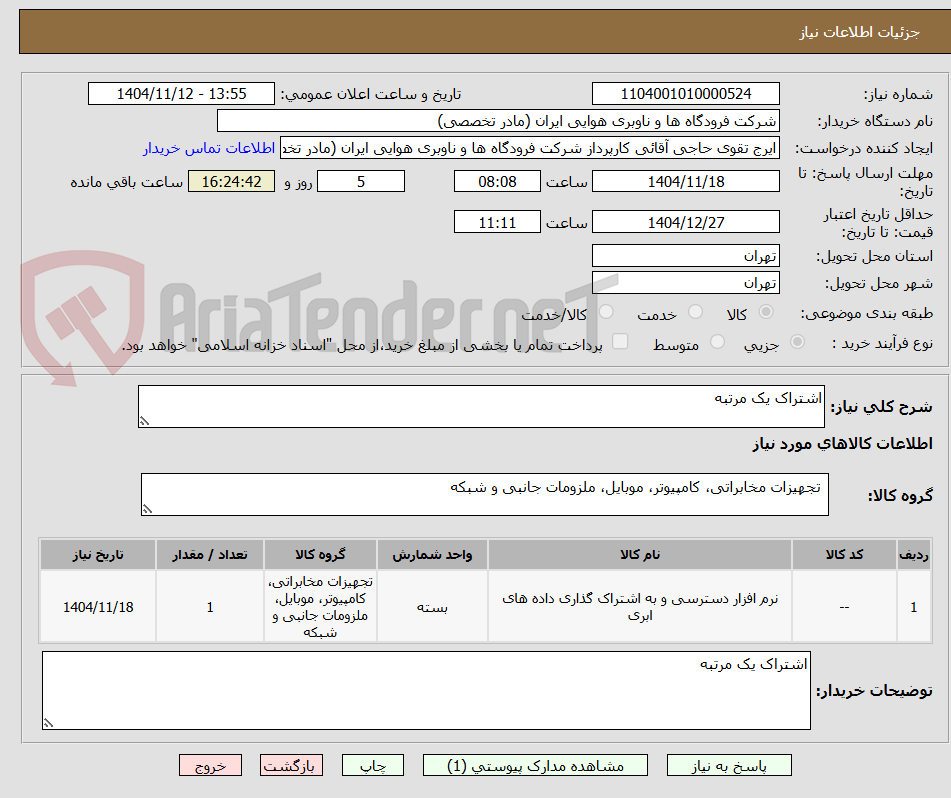
Task: Click resize handle of شرح کلی نیاز box
Action: 144,421
